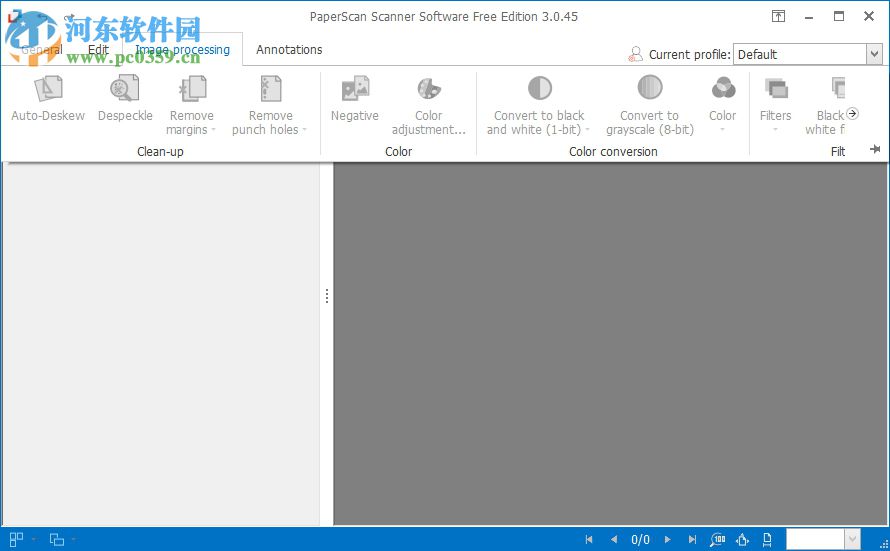Go to the previous page
This screenshot has width=890, height=551.
(x=614, y=539)
